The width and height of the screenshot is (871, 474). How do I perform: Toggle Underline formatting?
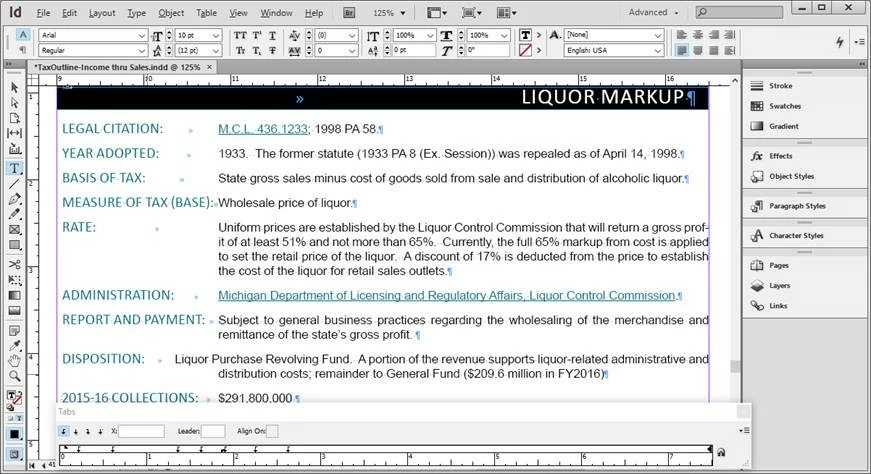[x=272, y=35]
